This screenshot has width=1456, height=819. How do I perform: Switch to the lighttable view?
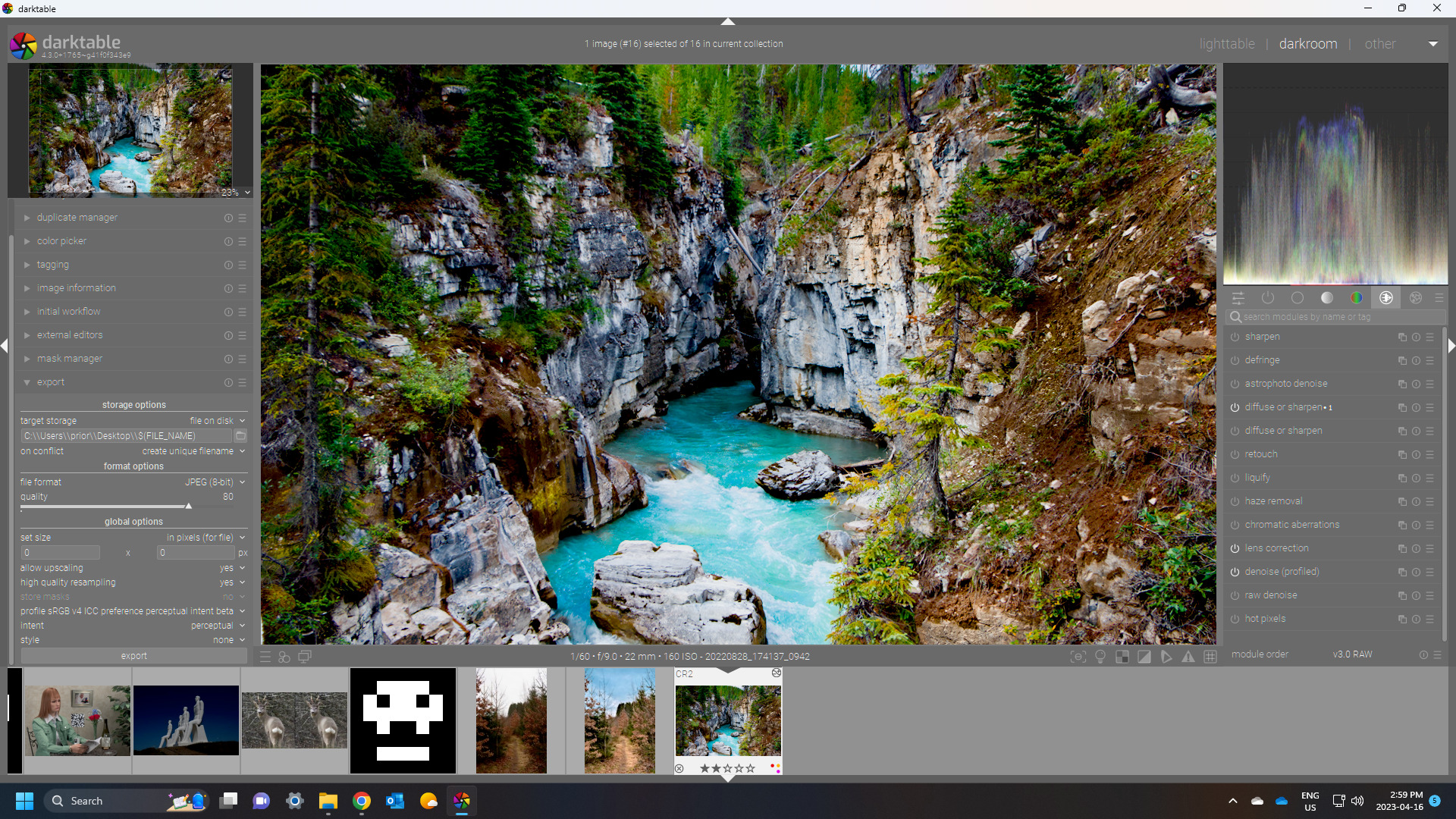pos(1226,44)
